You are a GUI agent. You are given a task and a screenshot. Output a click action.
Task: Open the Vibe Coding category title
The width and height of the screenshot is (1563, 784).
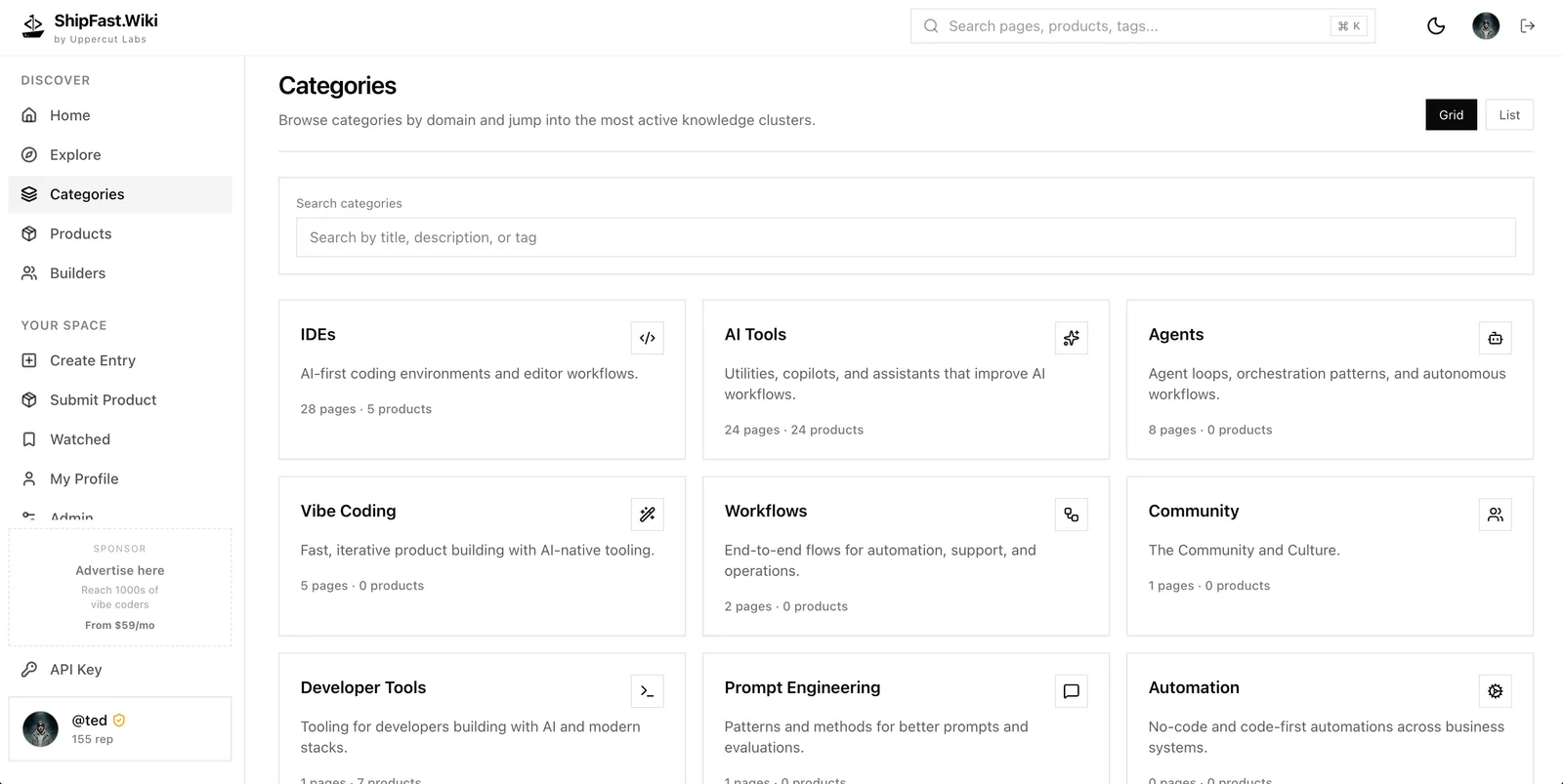pyautogui.click(x=348, y=512)
